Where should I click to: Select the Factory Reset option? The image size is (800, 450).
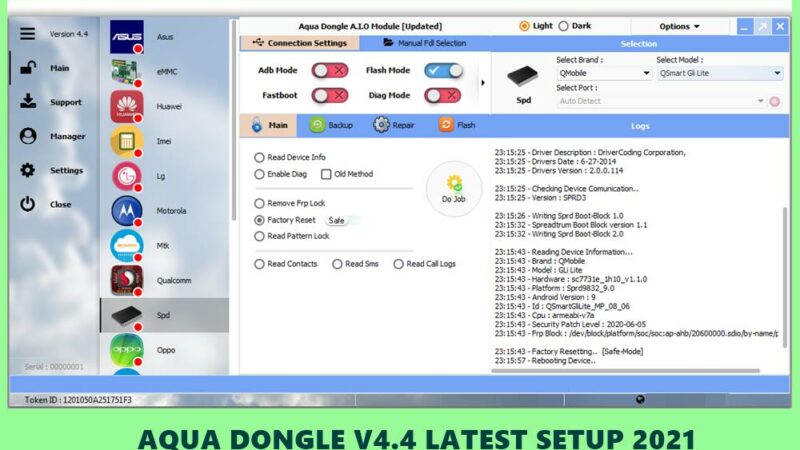(x=259, y=220)
